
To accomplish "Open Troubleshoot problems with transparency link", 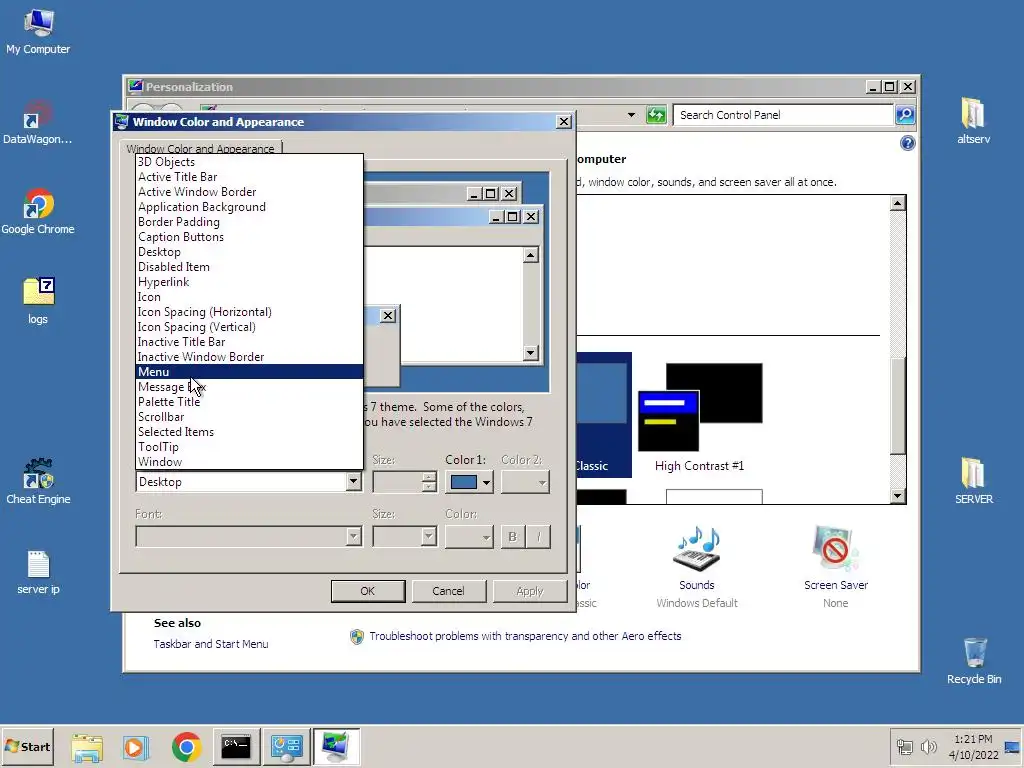I will [525, 636].
